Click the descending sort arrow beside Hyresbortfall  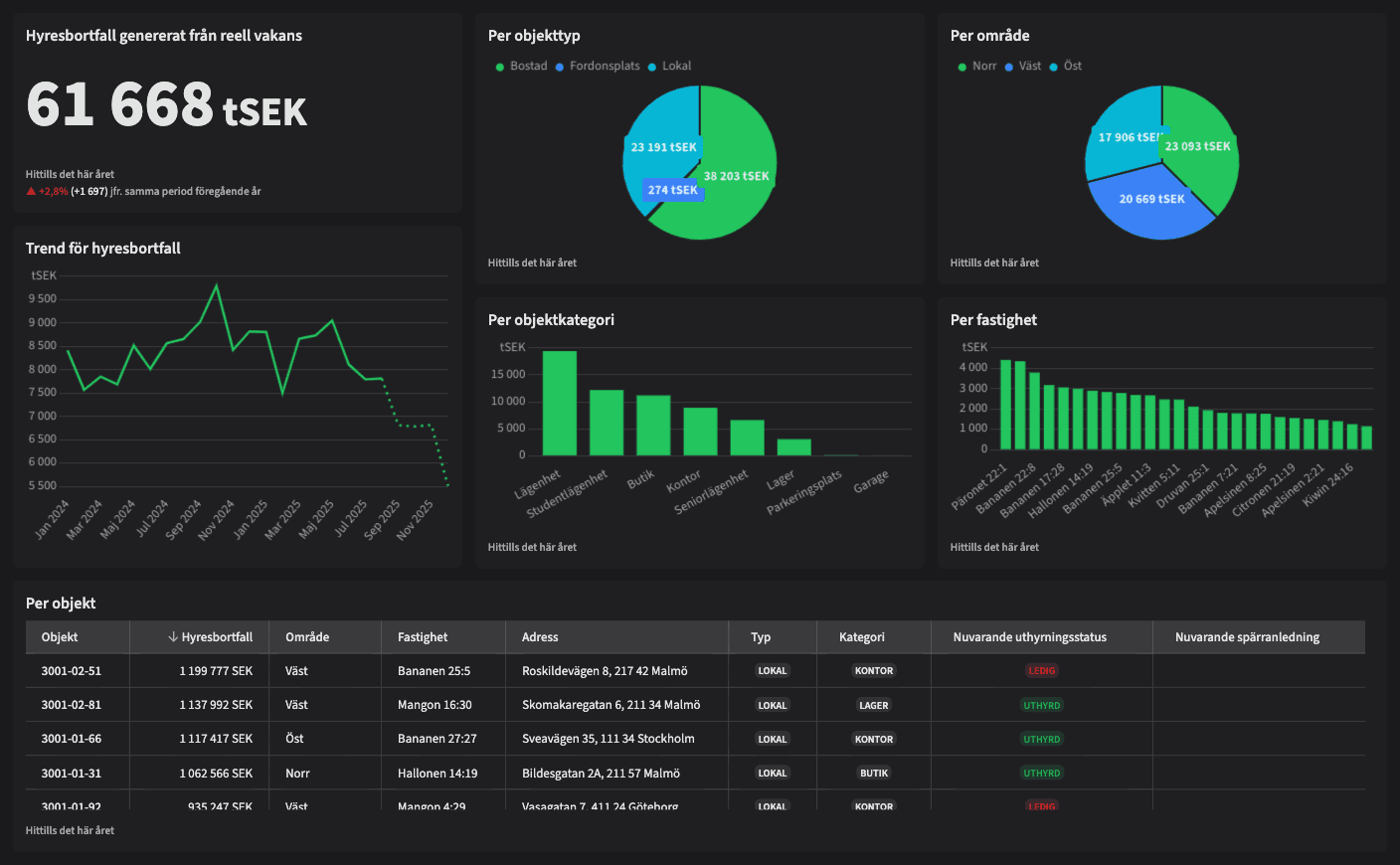pos(173,637)
